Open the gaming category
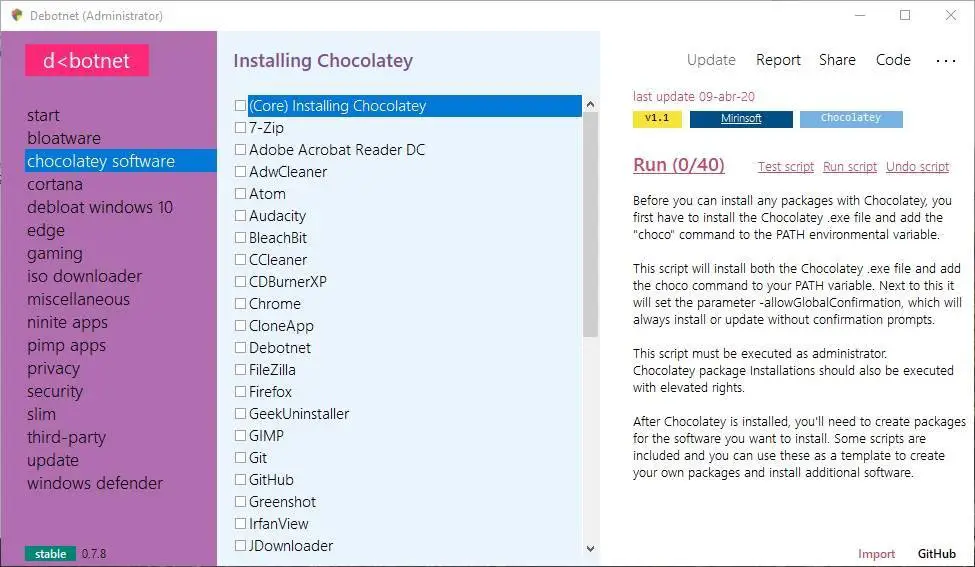The height and width of the screenshot is (567, 975). (55, 254)
